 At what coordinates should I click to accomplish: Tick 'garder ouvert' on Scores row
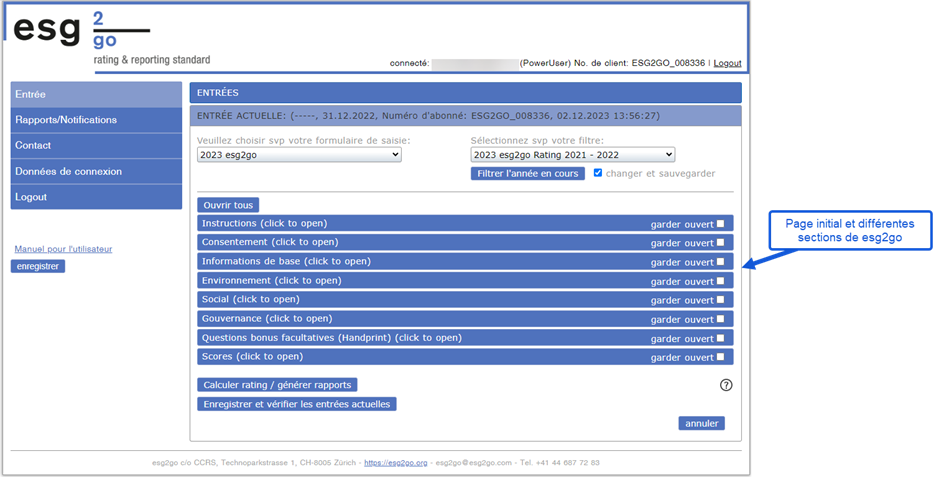tap(720, 357)
